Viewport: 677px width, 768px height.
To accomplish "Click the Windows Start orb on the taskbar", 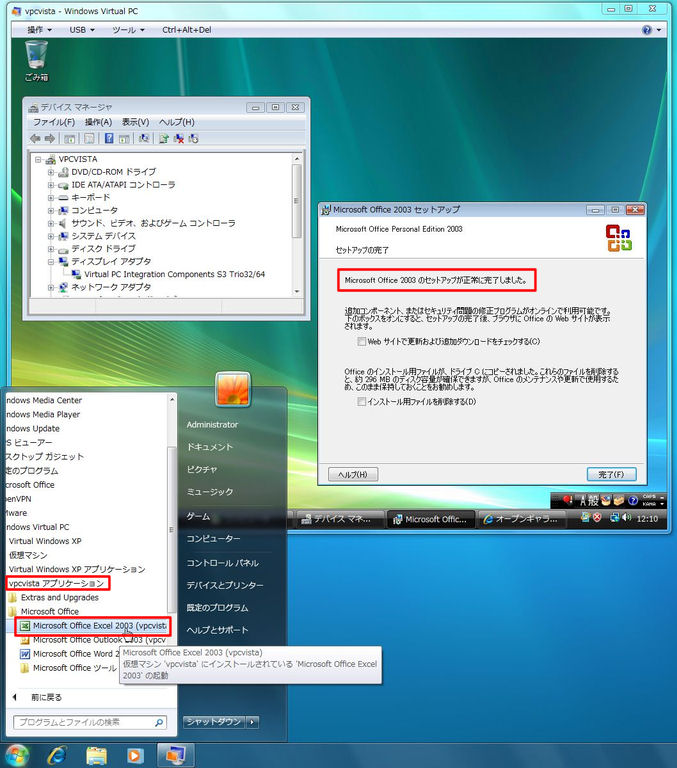I will [17, 755].
